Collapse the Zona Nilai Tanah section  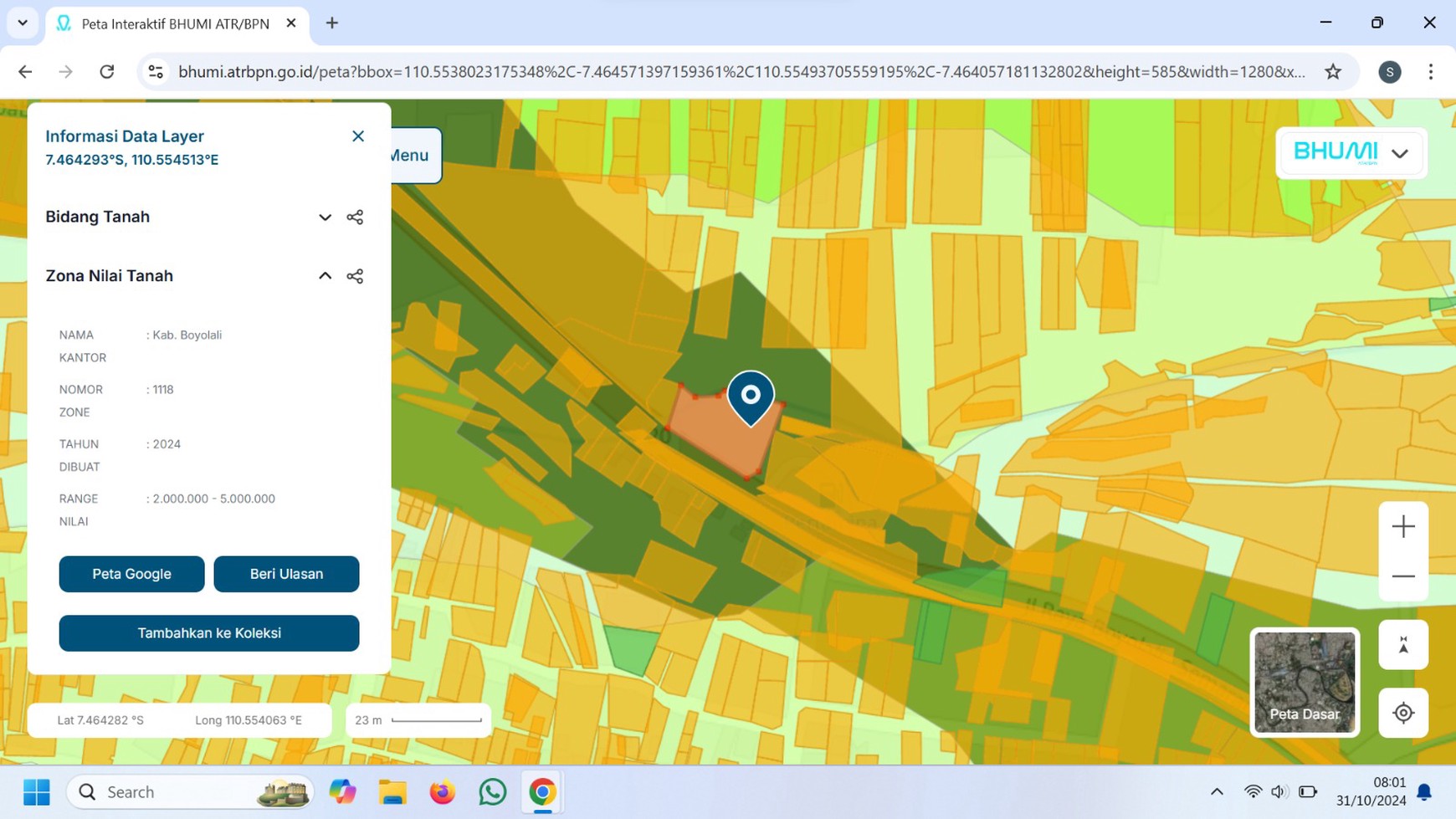tap(325, 276)
